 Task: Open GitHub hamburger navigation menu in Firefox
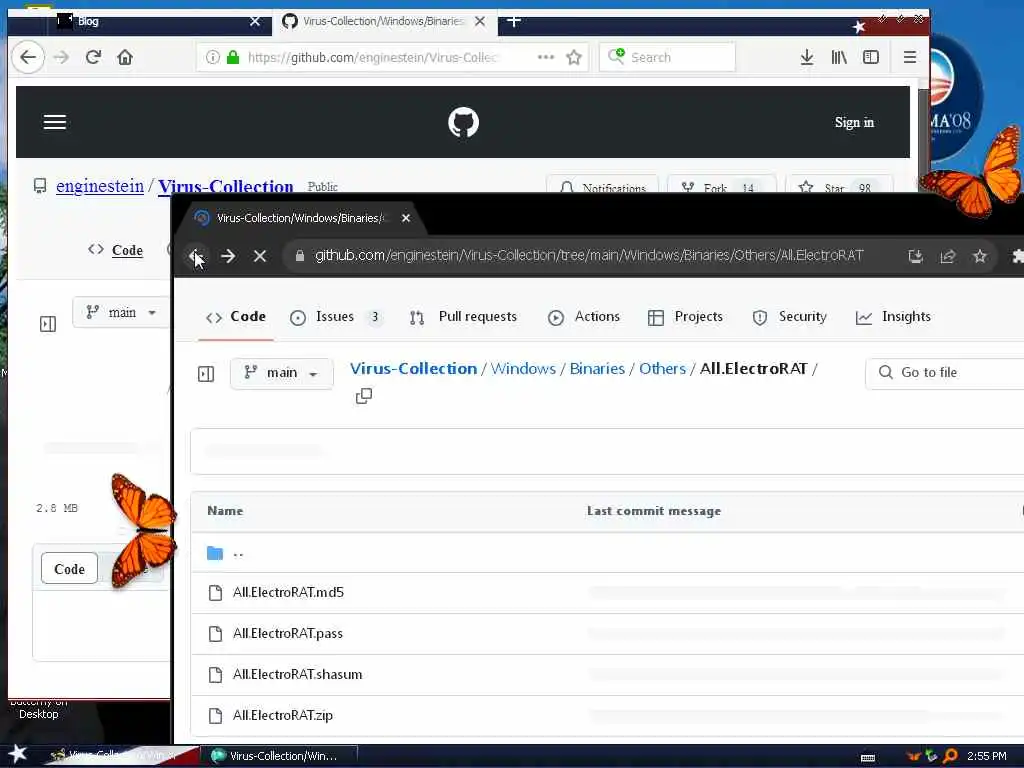55,122
